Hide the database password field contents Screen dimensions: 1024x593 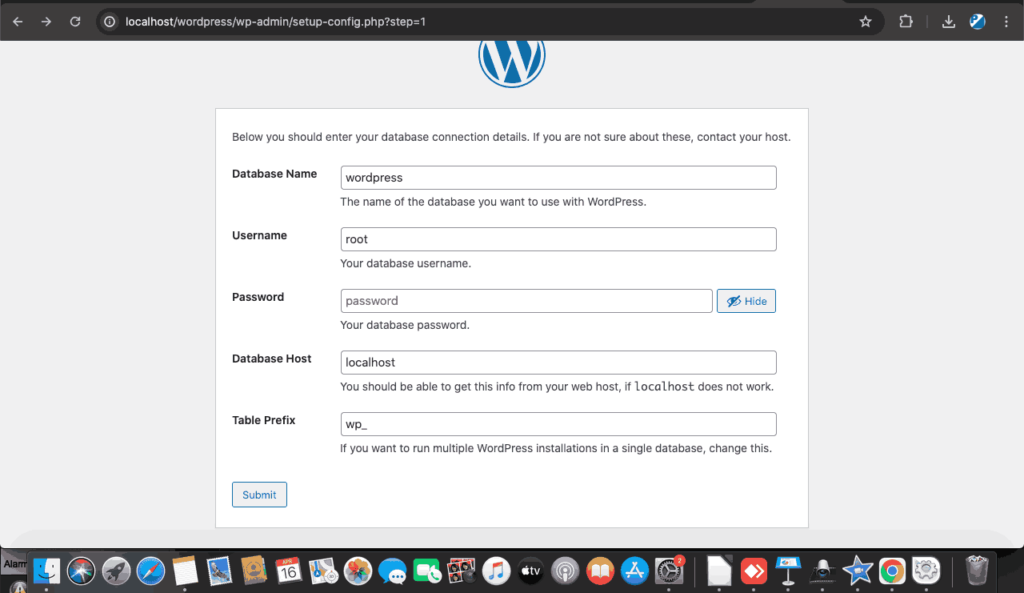(x=746, y=300)
